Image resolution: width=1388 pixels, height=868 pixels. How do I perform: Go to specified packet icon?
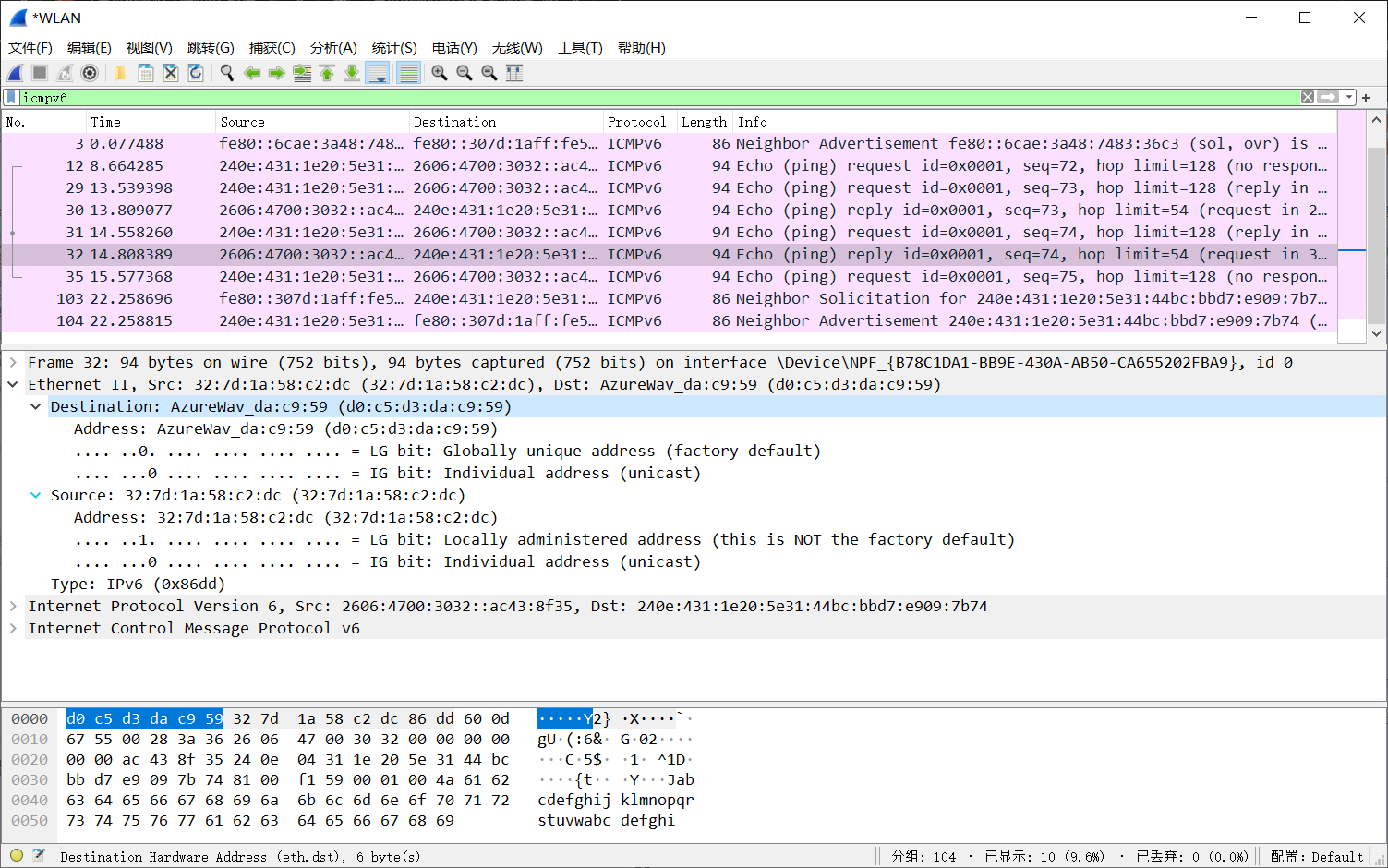coord(302,73)
